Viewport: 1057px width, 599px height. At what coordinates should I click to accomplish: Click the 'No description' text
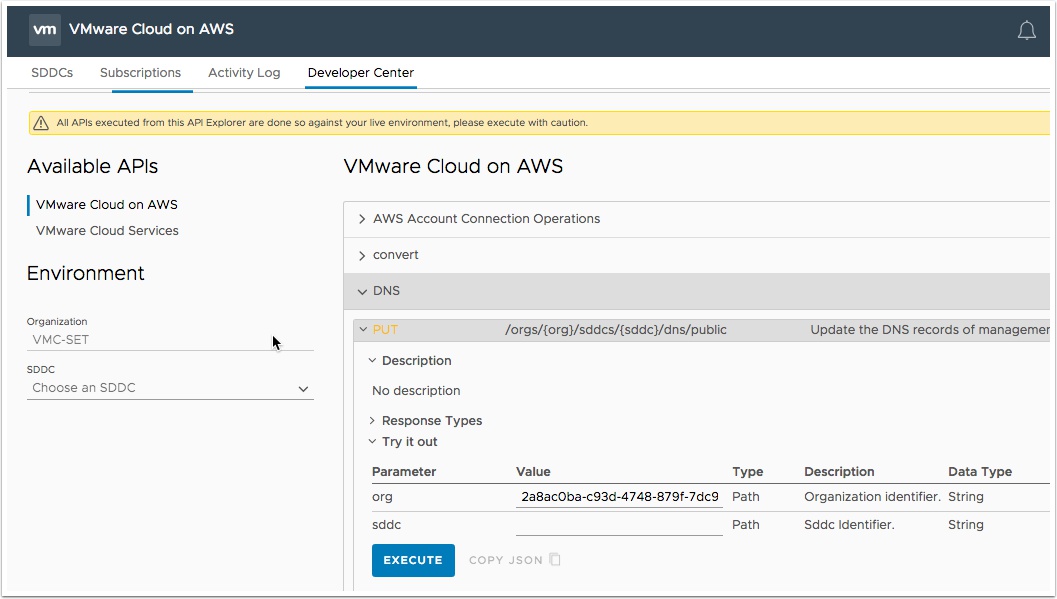pyautogui.click(x=416, y=391)
